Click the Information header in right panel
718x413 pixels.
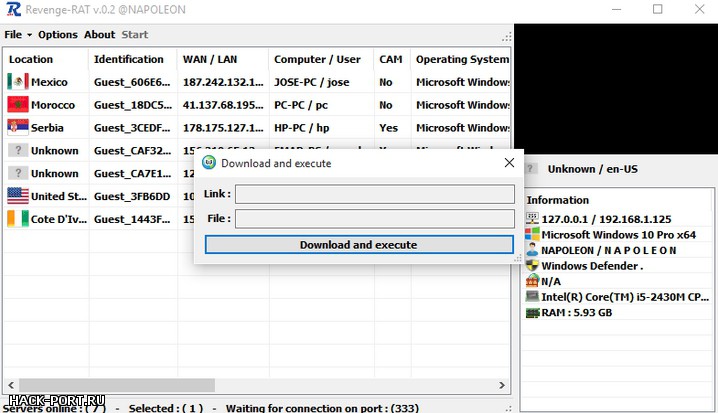point(557,200)
